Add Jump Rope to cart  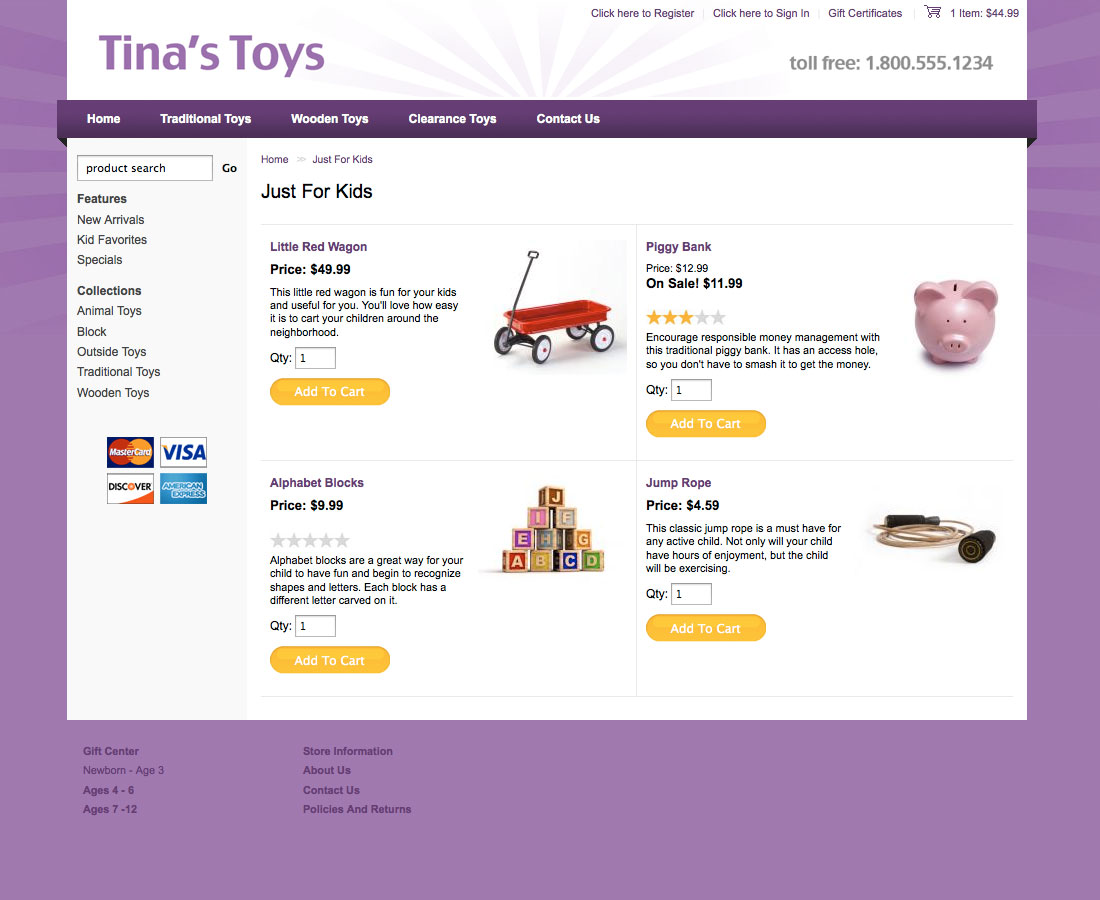(x=706, y=628)
